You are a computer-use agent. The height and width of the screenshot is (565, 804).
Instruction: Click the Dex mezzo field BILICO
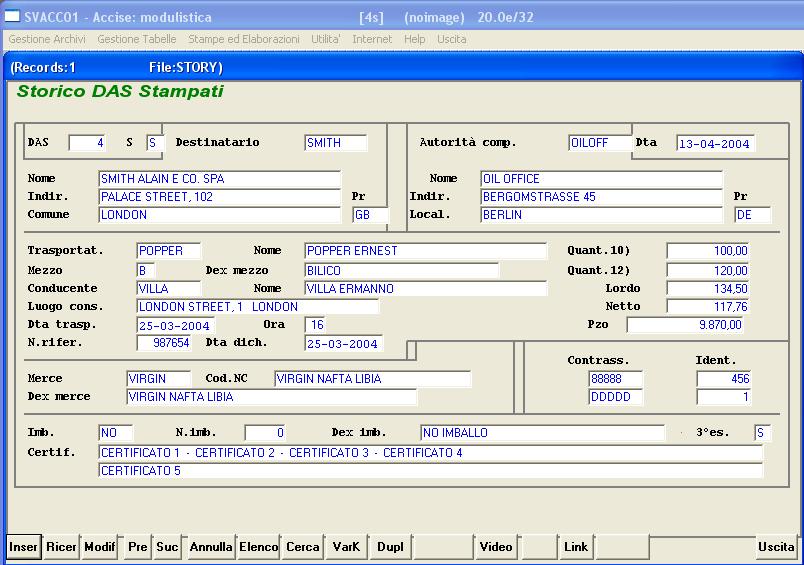401,271
